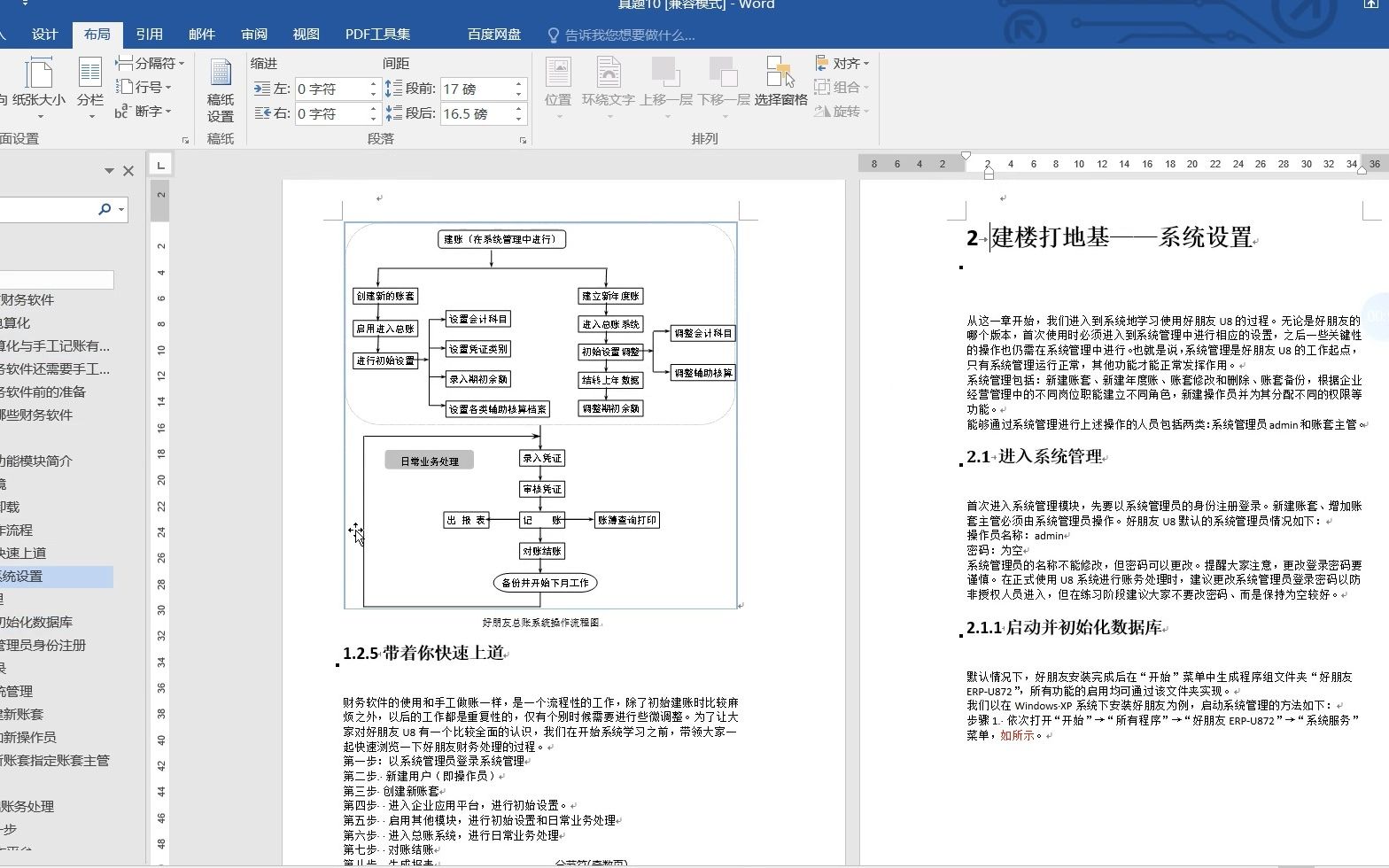The height and width of the screenshot is (868, 1389).
Task: Go to heading 功能模块简介
Action: coord(36,461)
